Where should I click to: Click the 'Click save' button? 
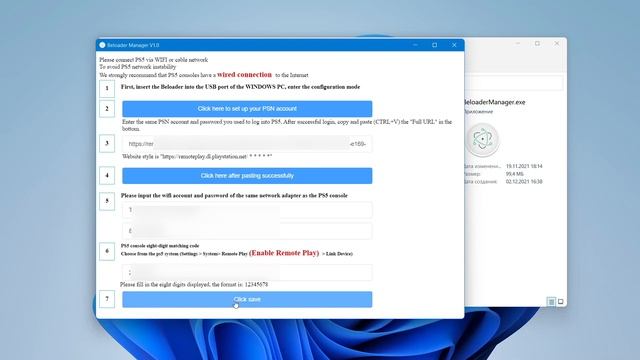point(247,299)
